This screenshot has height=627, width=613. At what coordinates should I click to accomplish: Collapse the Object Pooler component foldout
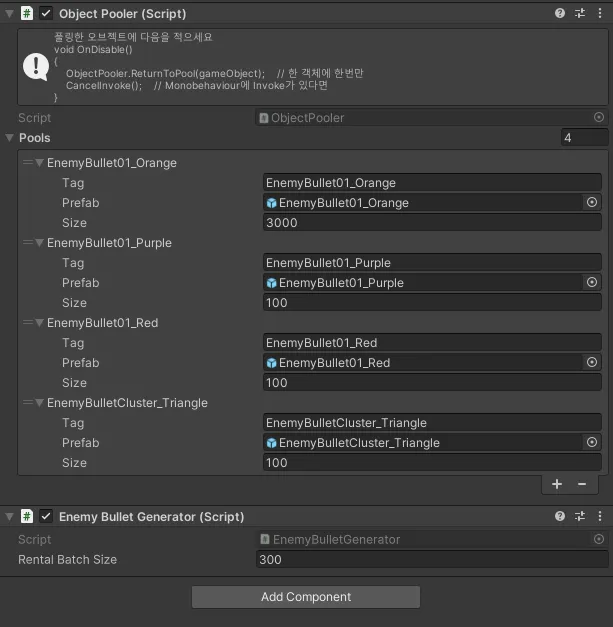click(9, 14)
